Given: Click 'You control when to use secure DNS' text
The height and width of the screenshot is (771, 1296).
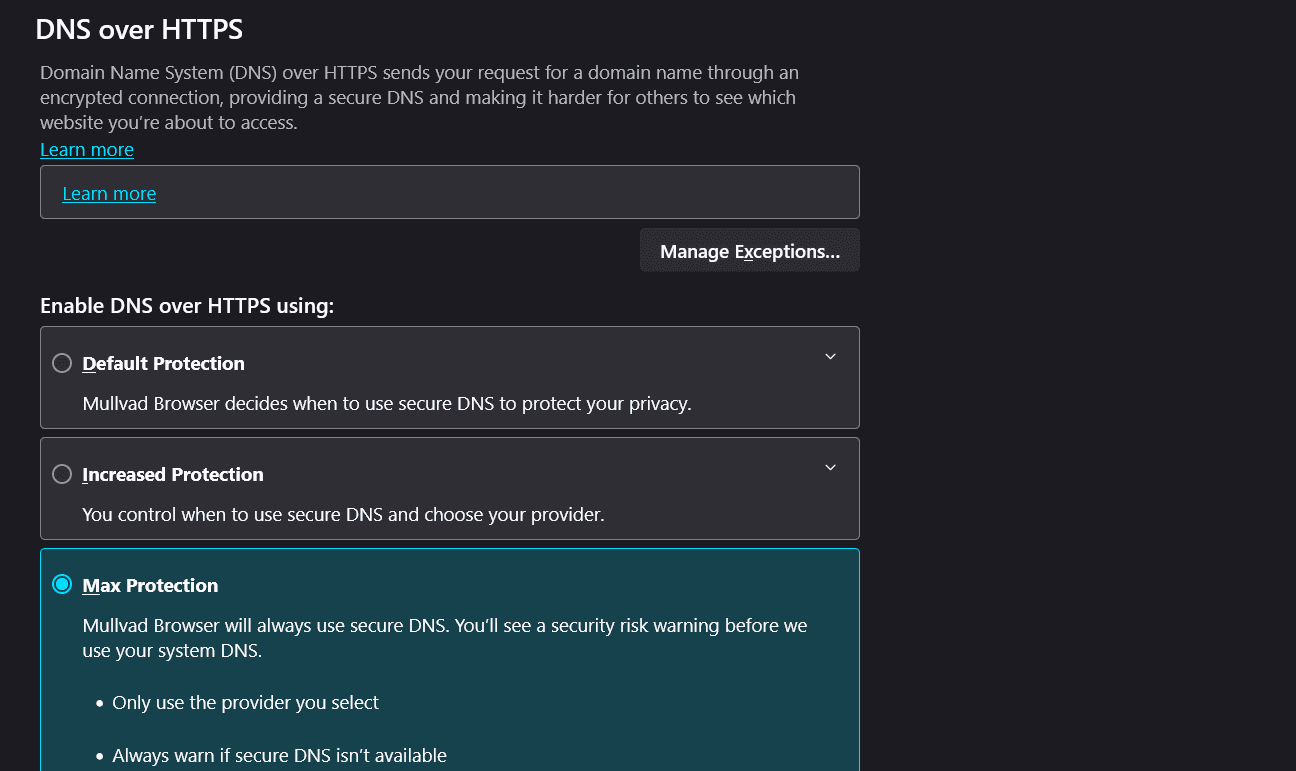Looking at the screenshot, I should tap(343, 516).
